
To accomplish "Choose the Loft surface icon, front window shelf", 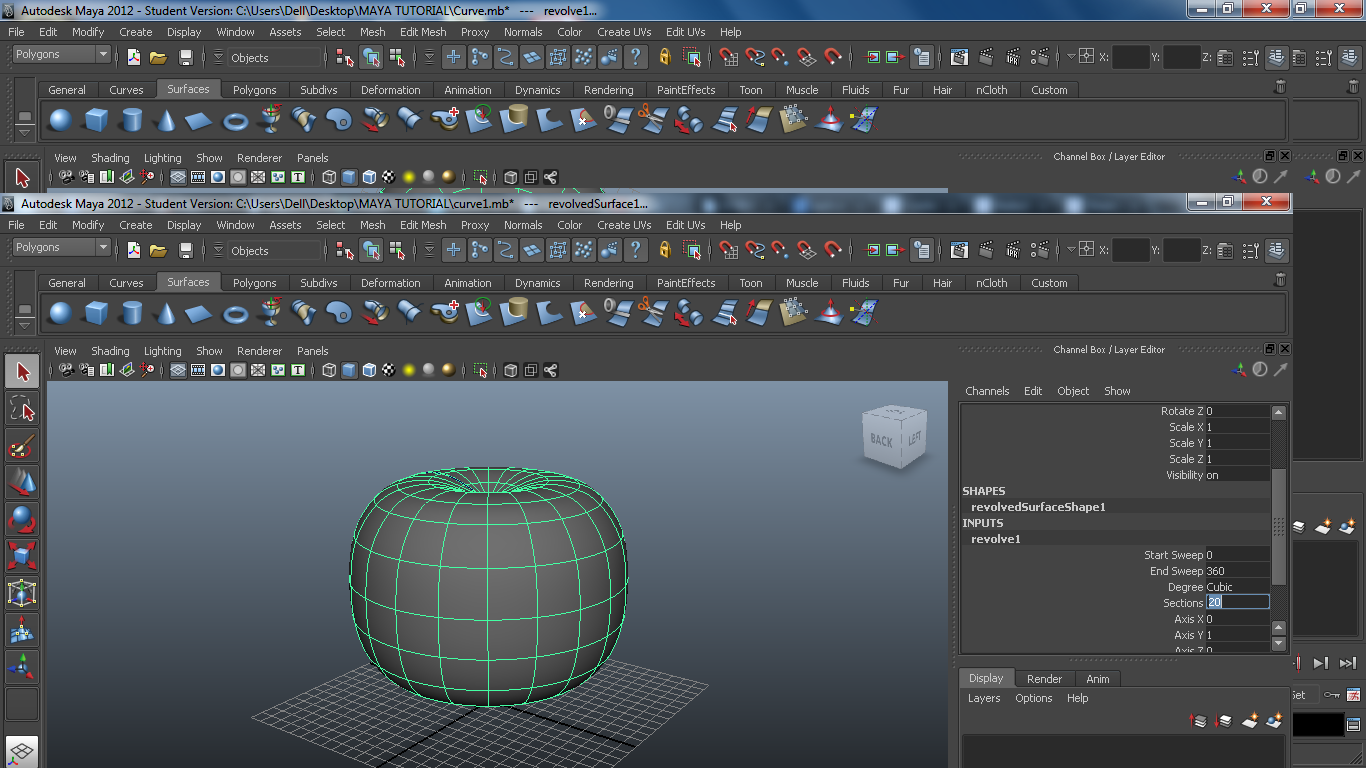I will 305,313.
